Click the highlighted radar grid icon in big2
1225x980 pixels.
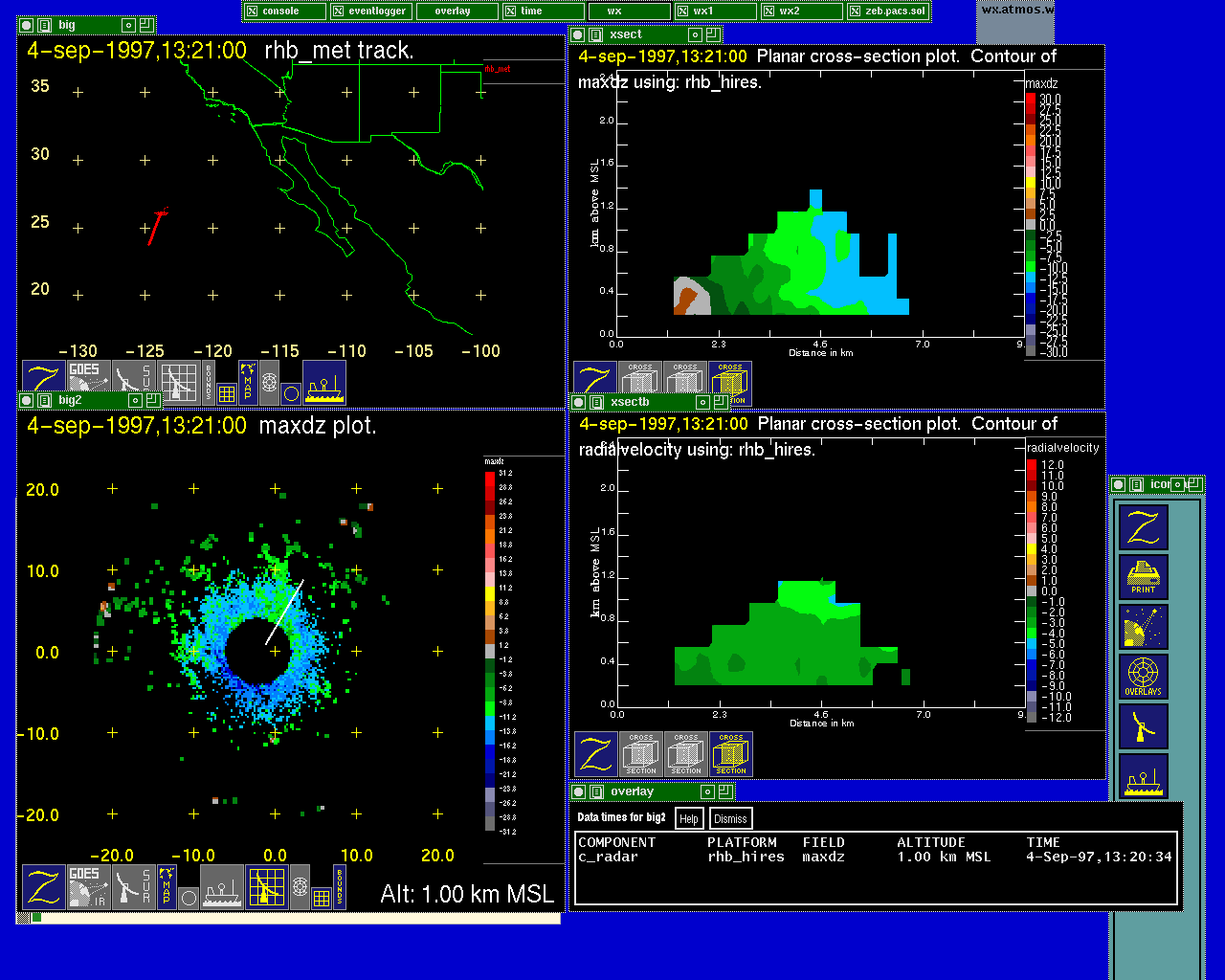point(266,886)
